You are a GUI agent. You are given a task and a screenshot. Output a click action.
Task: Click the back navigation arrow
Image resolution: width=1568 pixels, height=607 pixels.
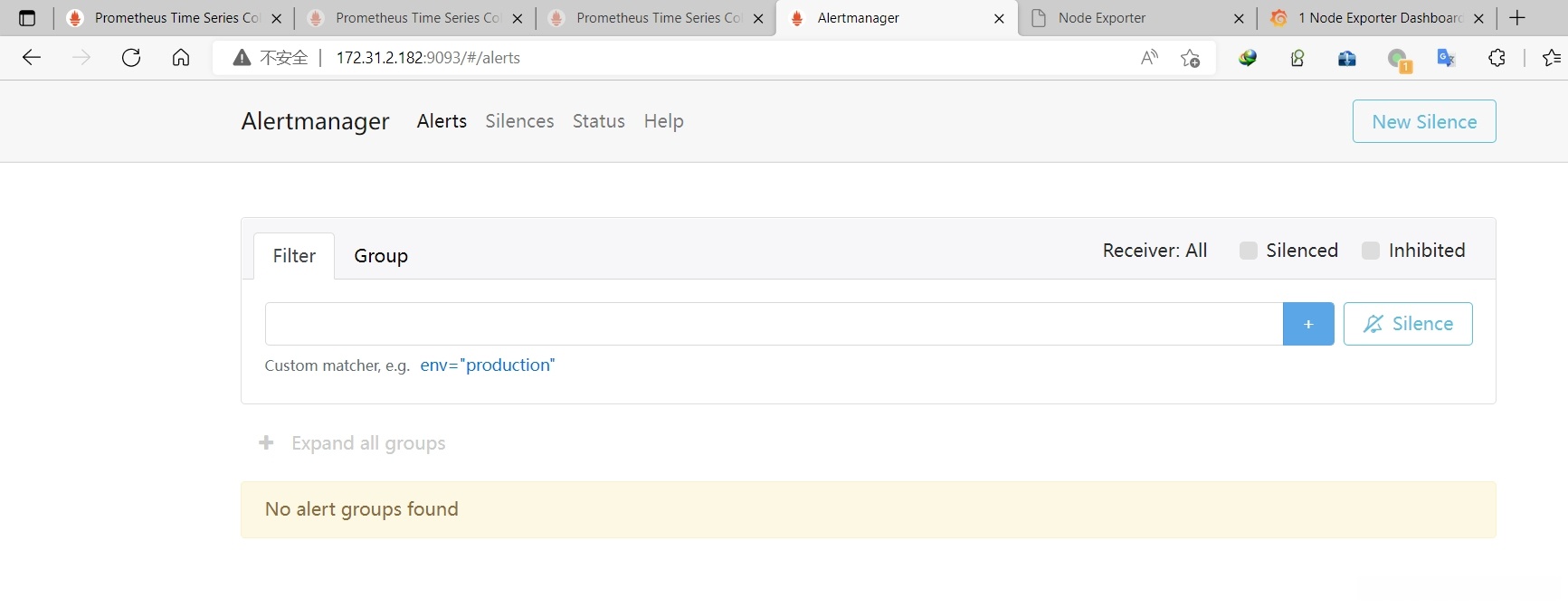32,58
